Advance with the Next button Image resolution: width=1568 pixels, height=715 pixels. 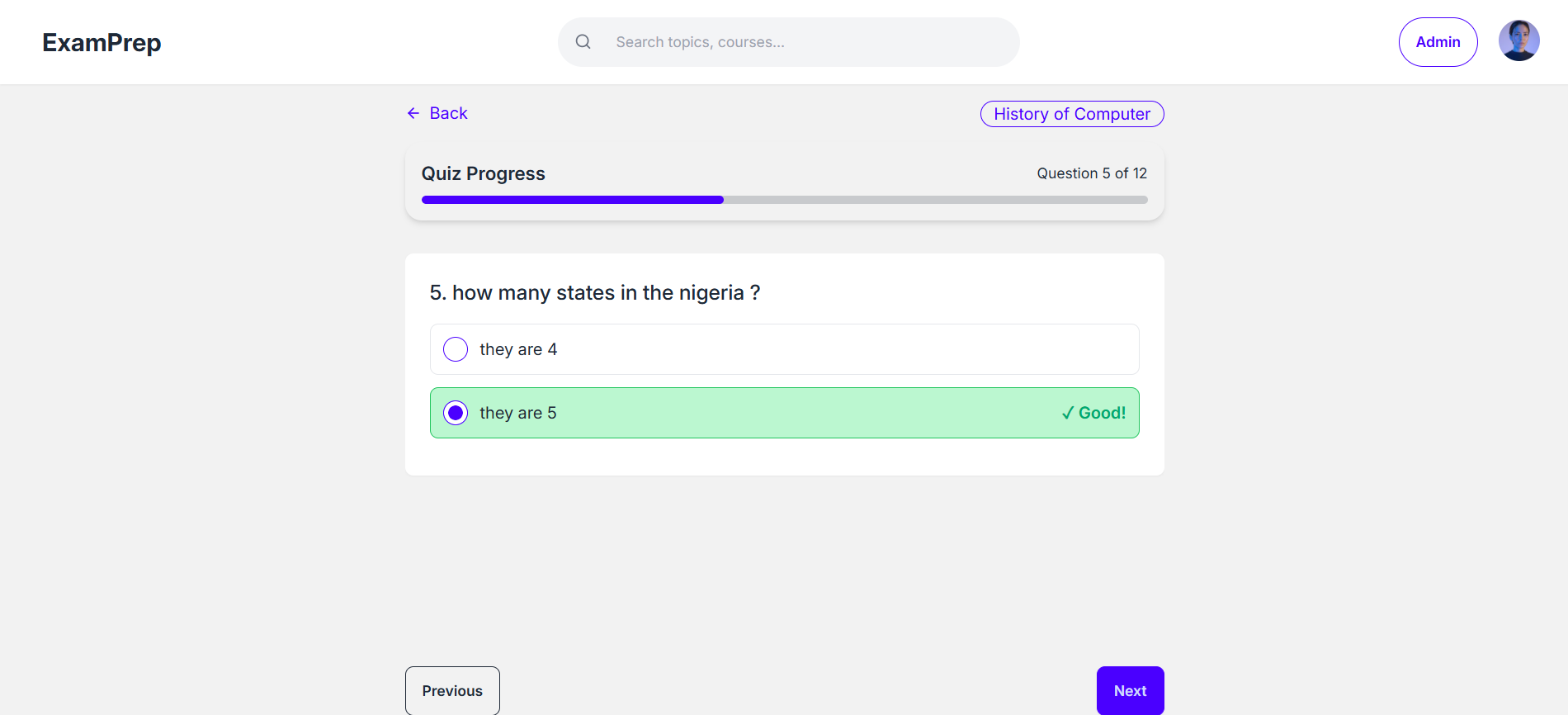tap(1130, 691)
